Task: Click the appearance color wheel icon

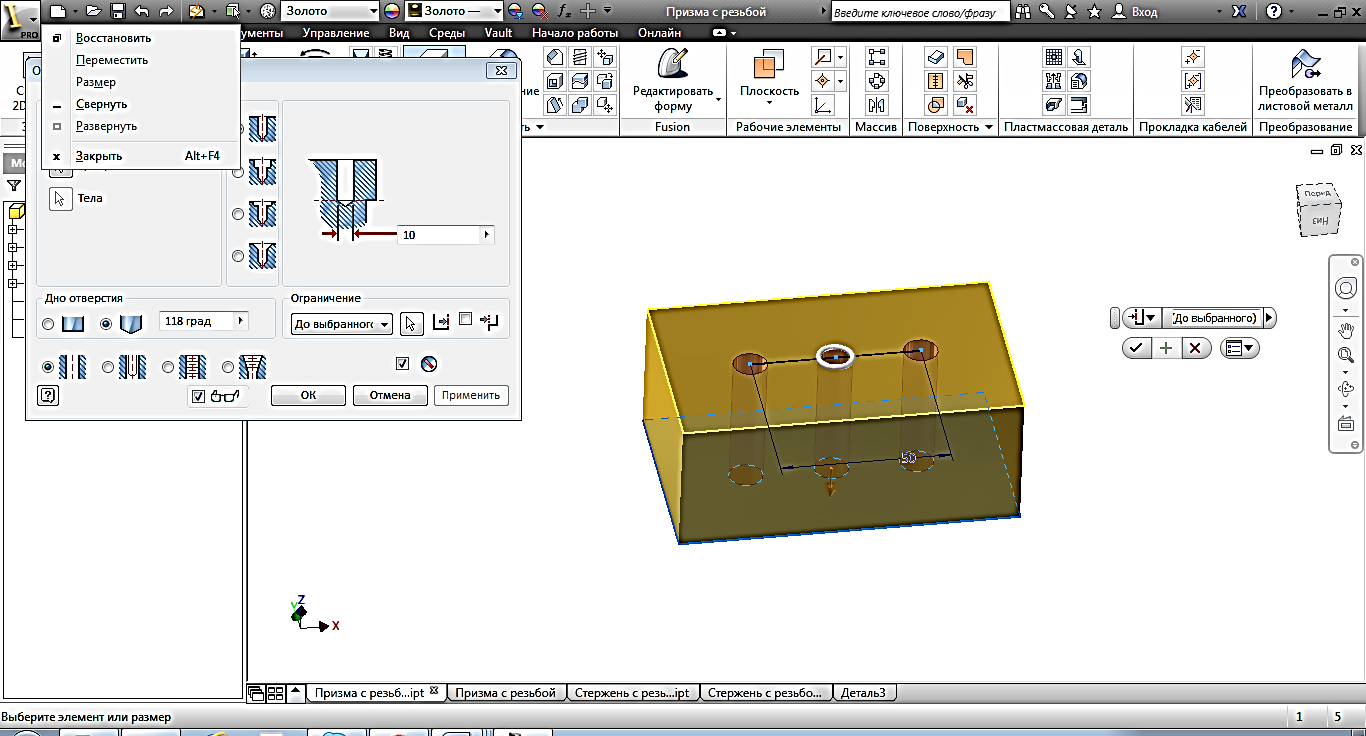Action: coord(390,11)
